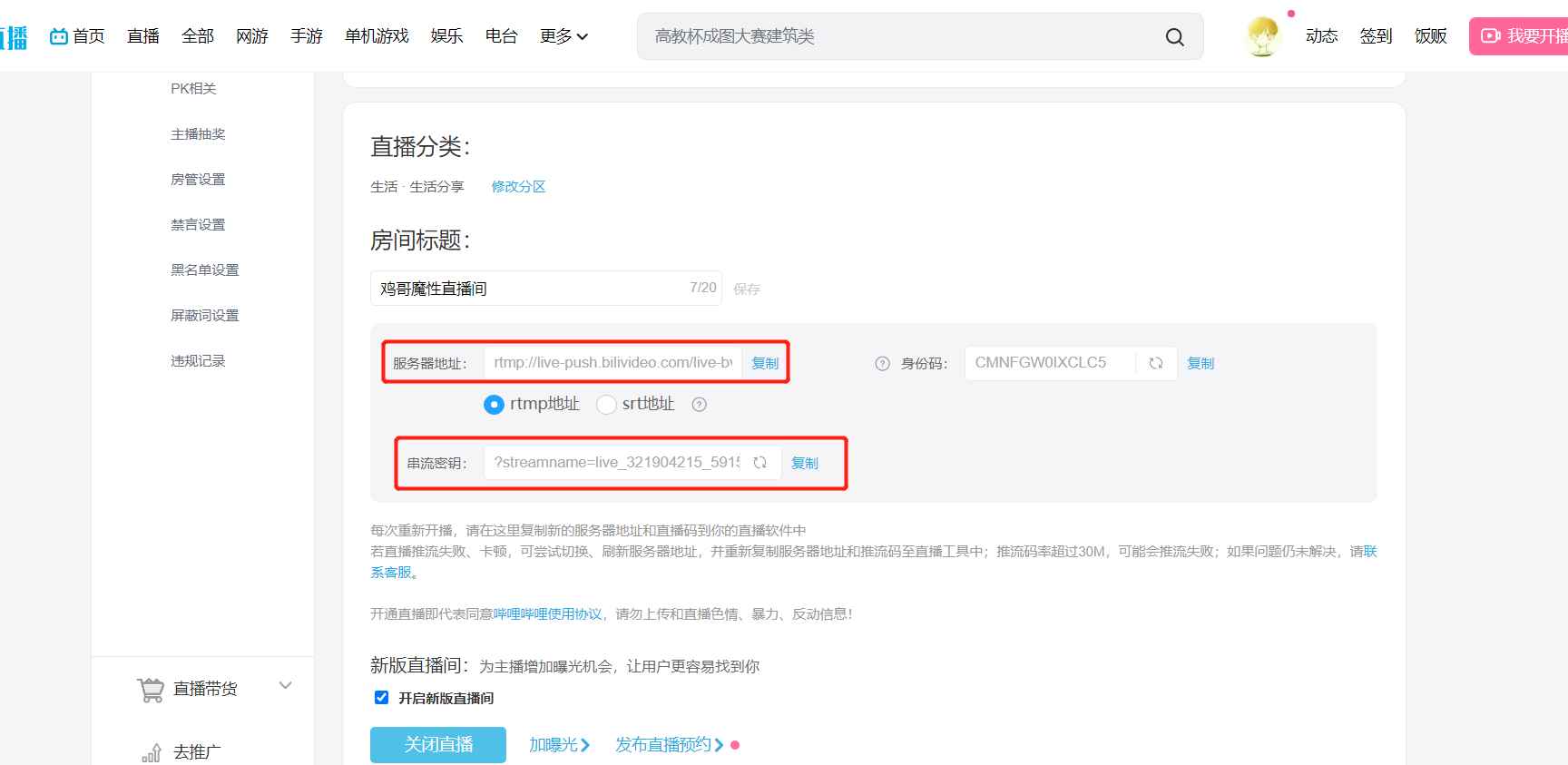1568x765 pixels.
Task: Open 房管设置 sidebar item
Action: tap(198, 179)
